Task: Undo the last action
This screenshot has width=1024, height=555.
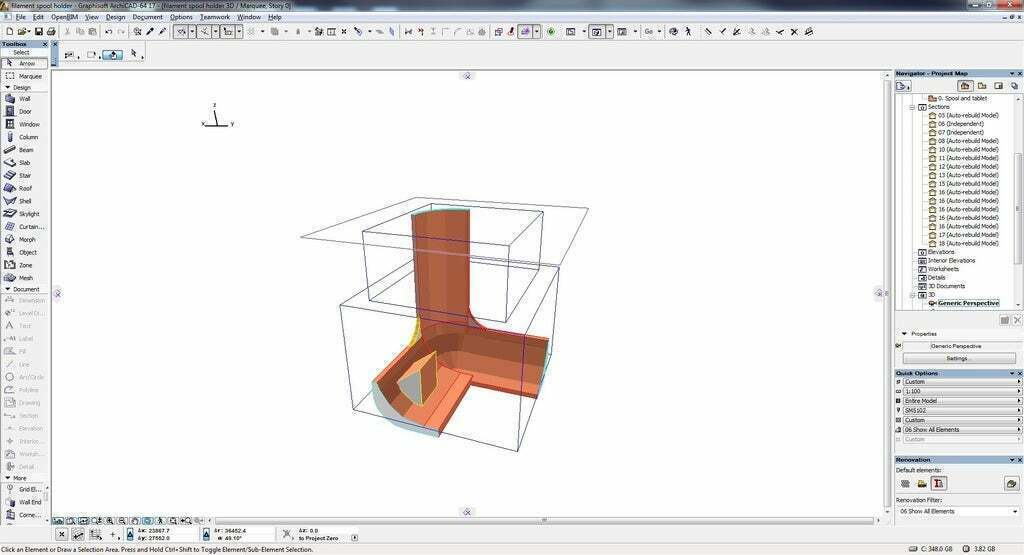Action: 108,31
